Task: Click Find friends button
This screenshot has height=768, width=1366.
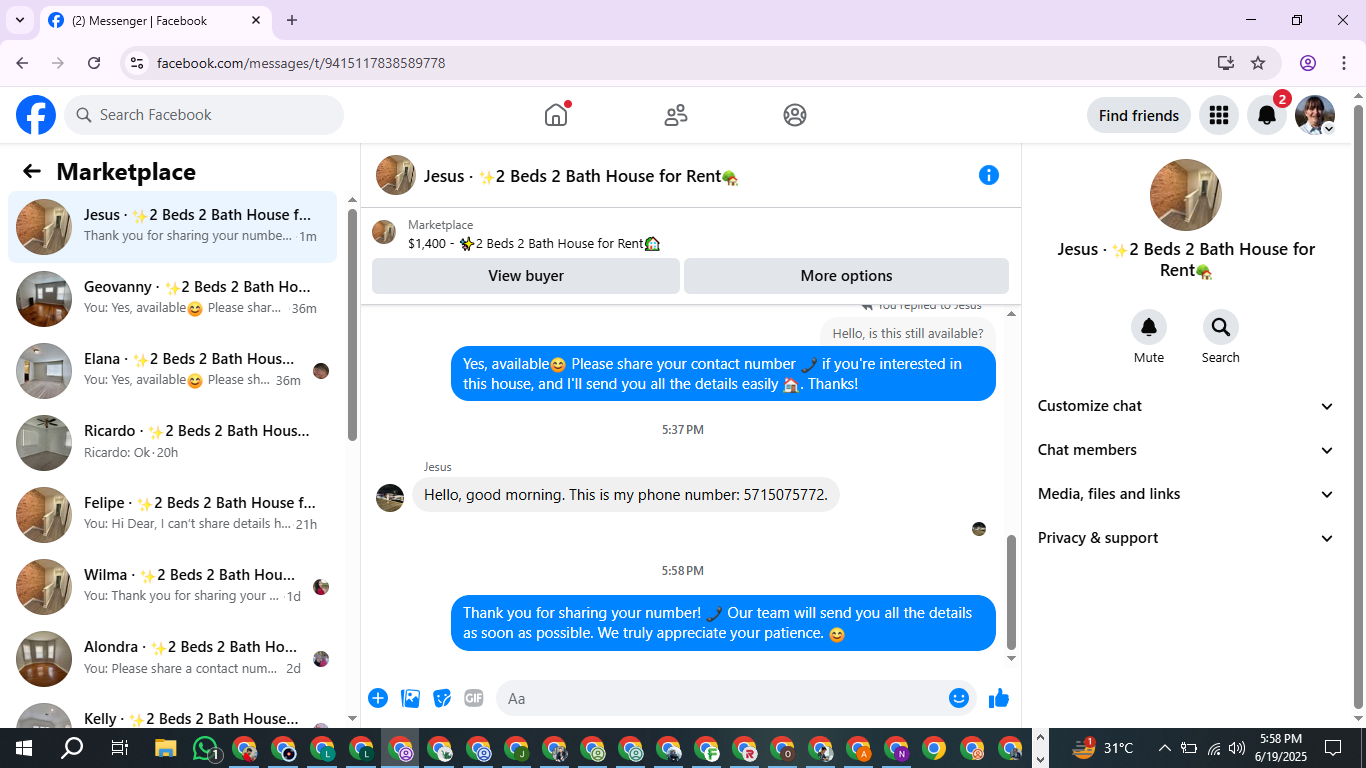Action: (1139, 115)
